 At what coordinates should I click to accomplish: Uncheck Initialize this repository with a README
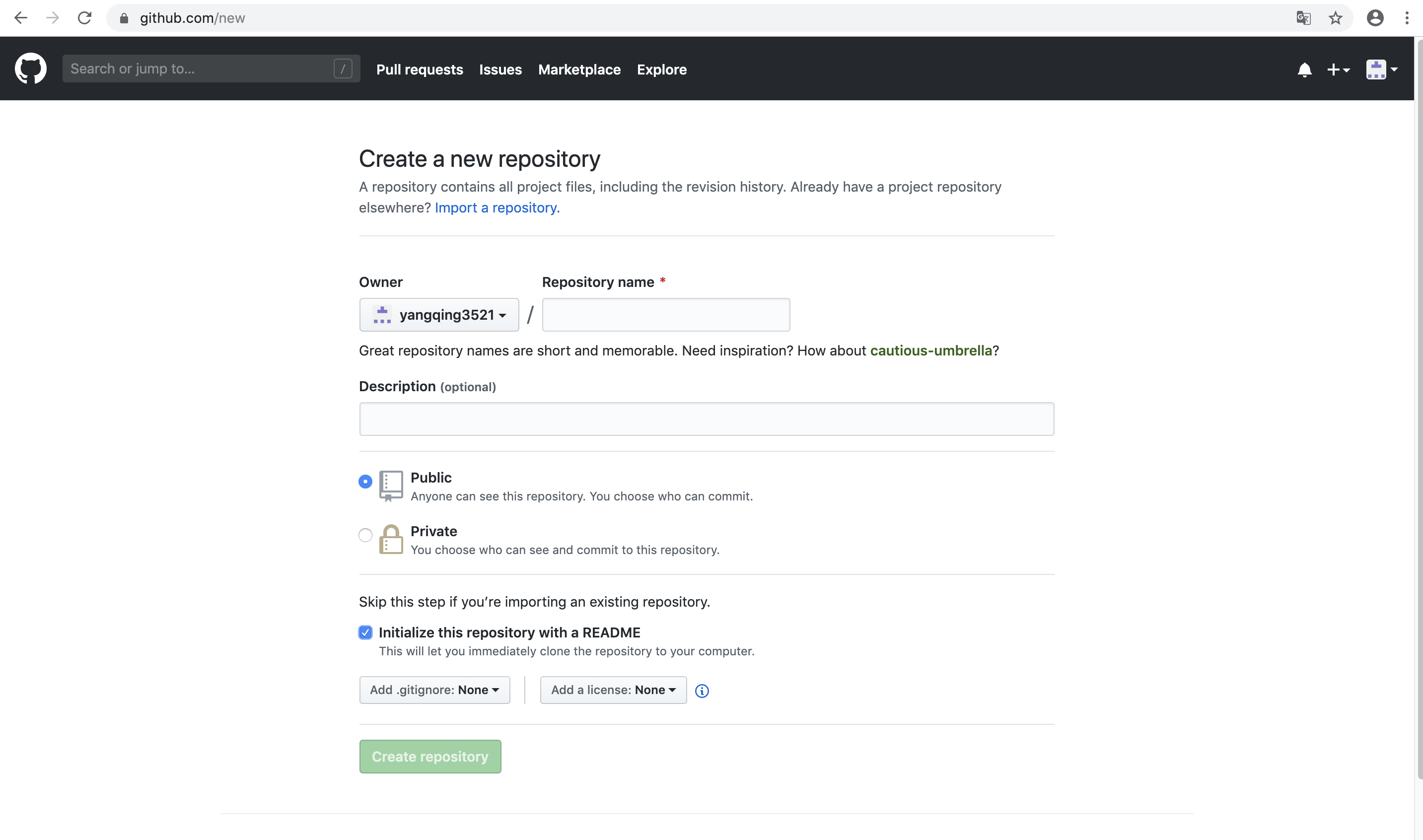365,632
